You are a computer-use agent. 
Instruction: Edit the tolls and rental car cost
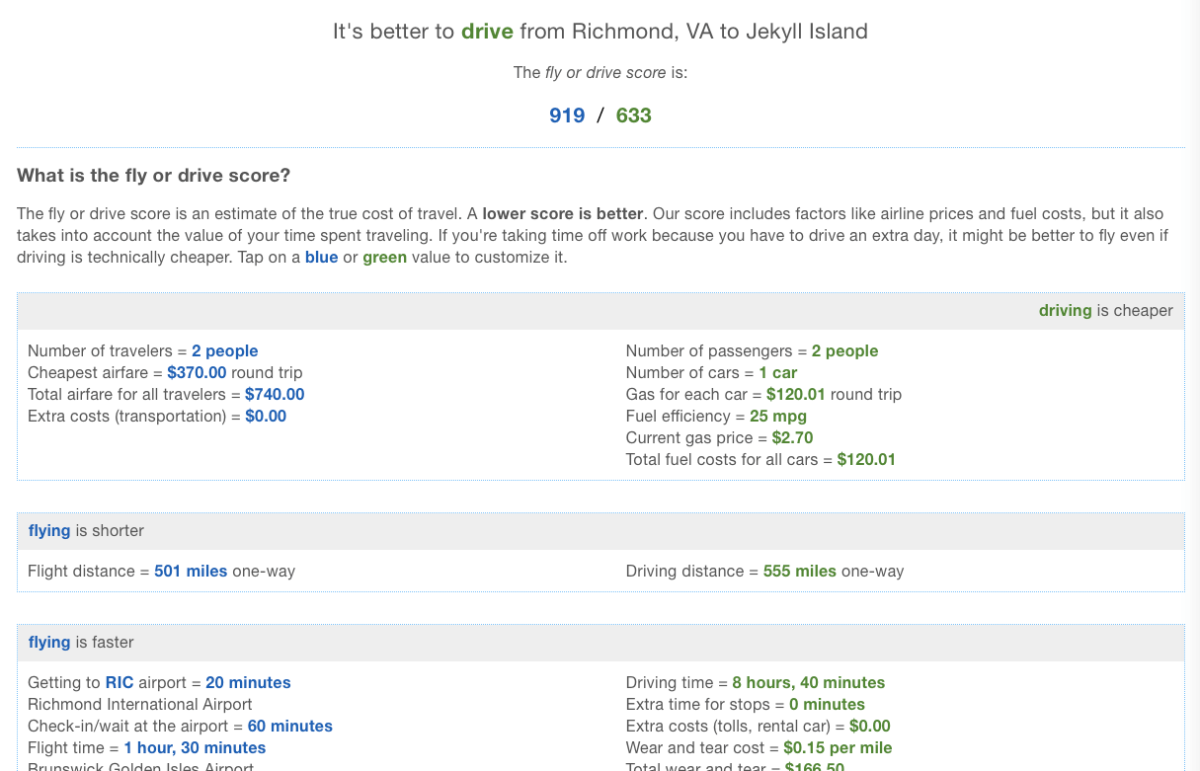click(x=864, y=726)
